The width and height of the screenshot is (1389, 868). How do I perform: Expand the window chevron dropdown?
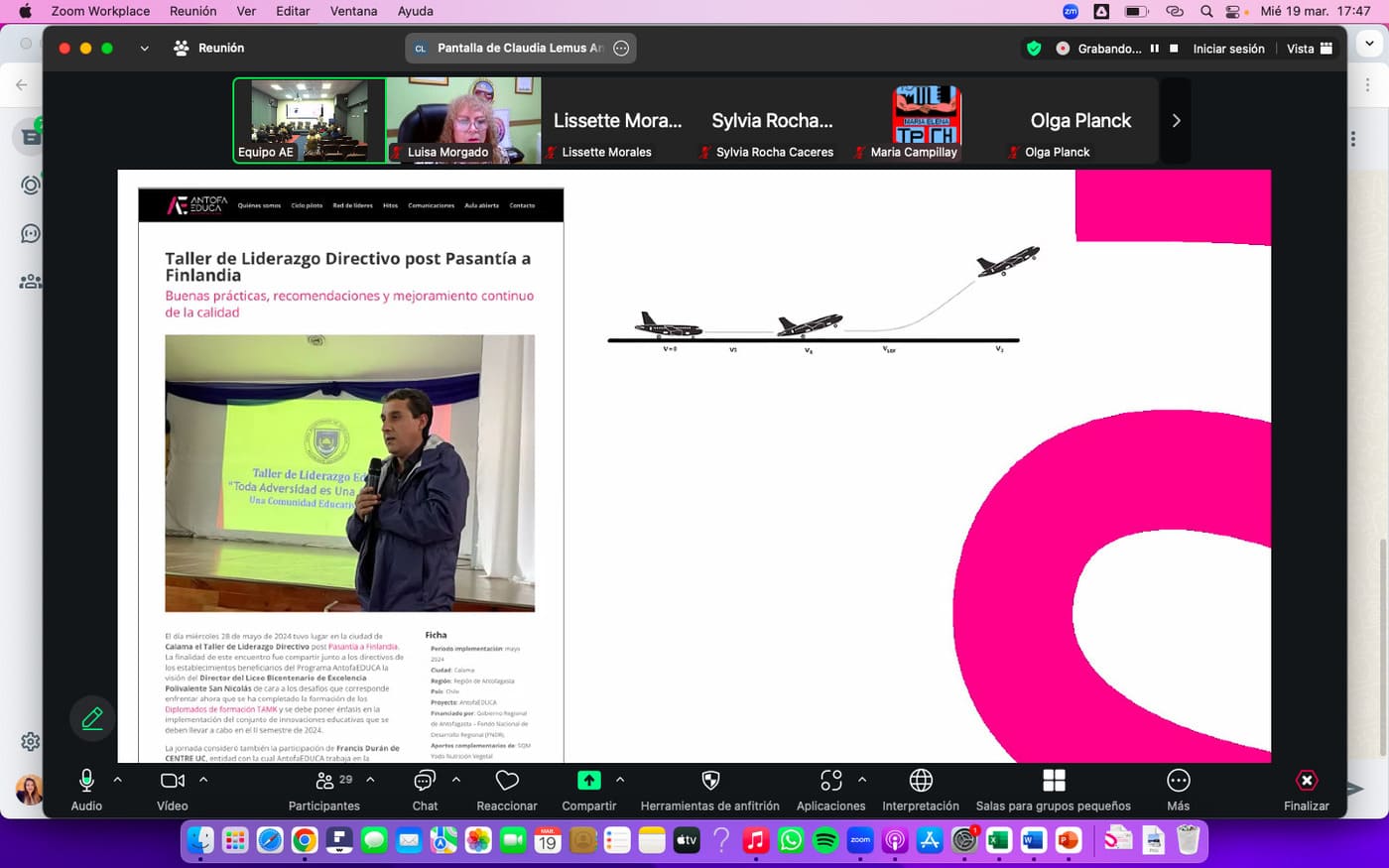coord(145,48)
